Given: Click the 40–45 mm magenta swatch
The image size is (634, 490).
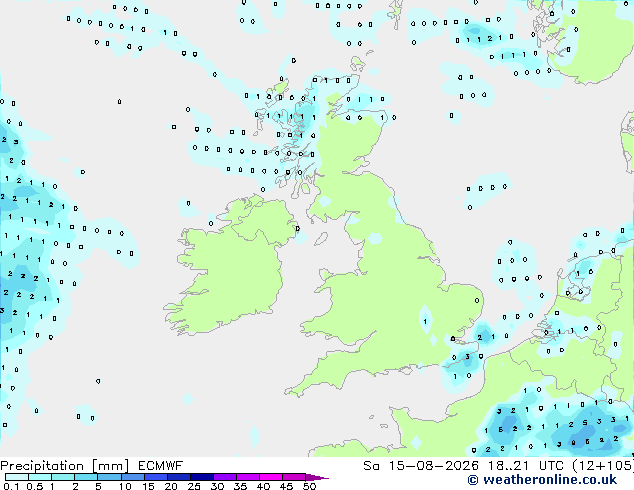Looking at the screenshot, I should click(x=271, y=477).
